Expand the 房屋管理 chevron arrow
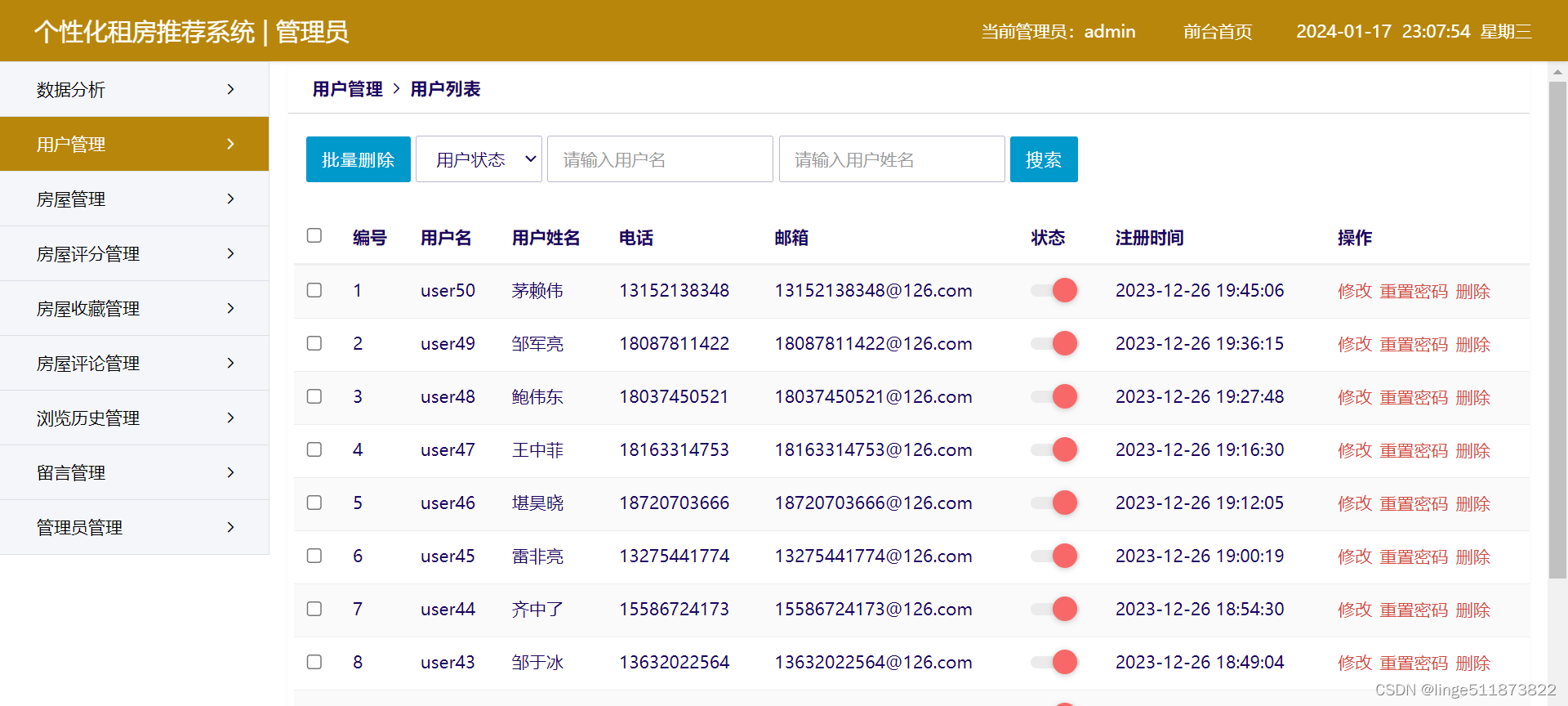 (x=230, y=199)
